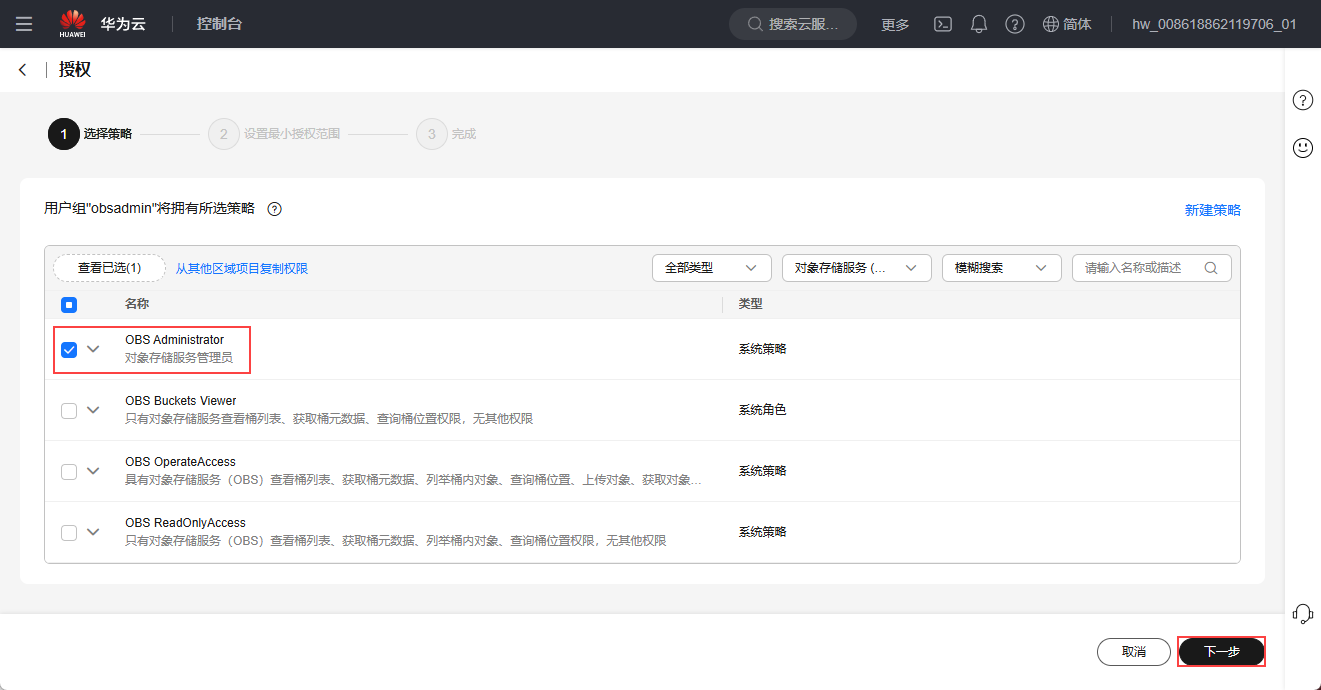Click 系统角色 type in Buckets Viewer row
The image size is (1321, 690).
click(762, 410)
